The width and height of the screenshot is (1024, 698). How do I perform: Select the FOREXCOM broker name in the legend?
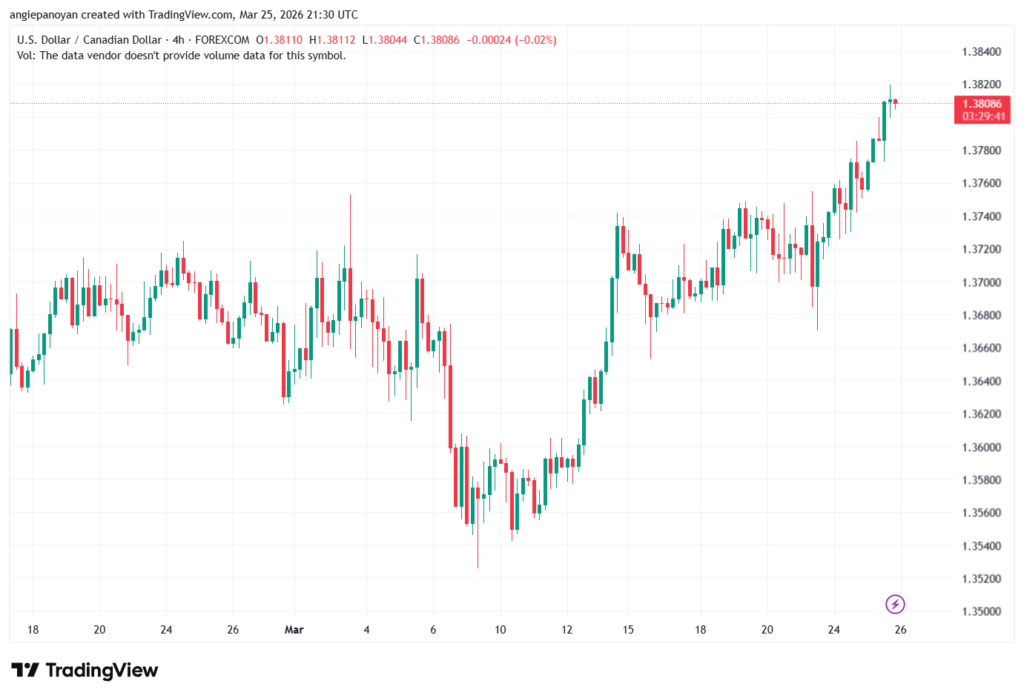coord(222,41)
